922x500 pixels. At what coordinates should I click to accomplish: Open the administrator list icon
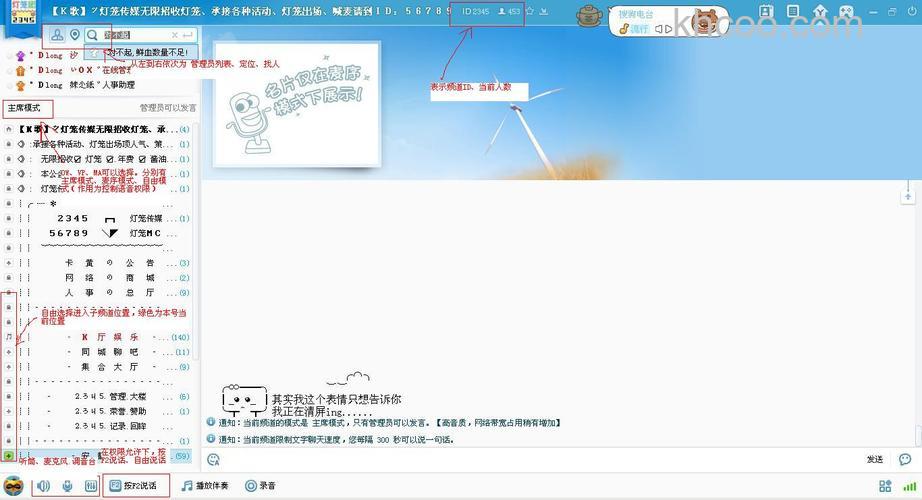pyautogui.click(x=57, y=35)
